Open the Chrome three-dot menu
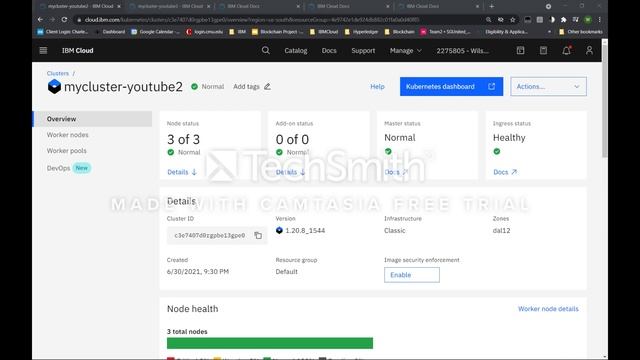The width and height of the screenshot is (640, 360). pyautogui.click(x=600, y=20)
